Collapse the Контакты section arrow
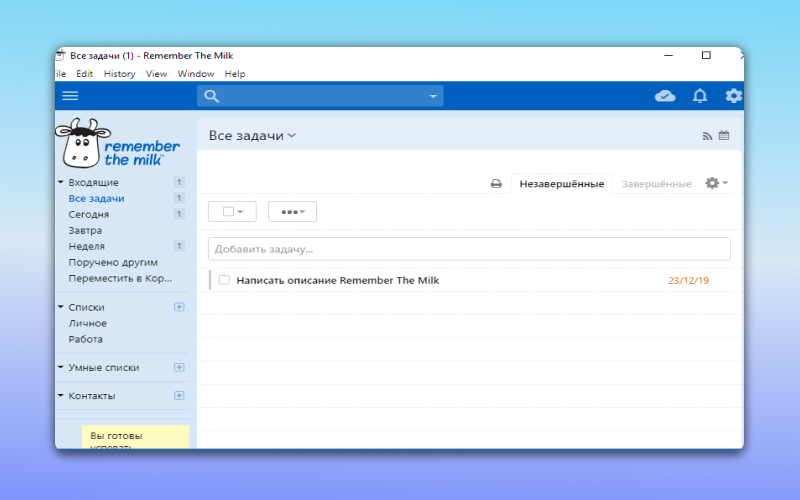Viewport: 800px width, 500px height. 61,395
